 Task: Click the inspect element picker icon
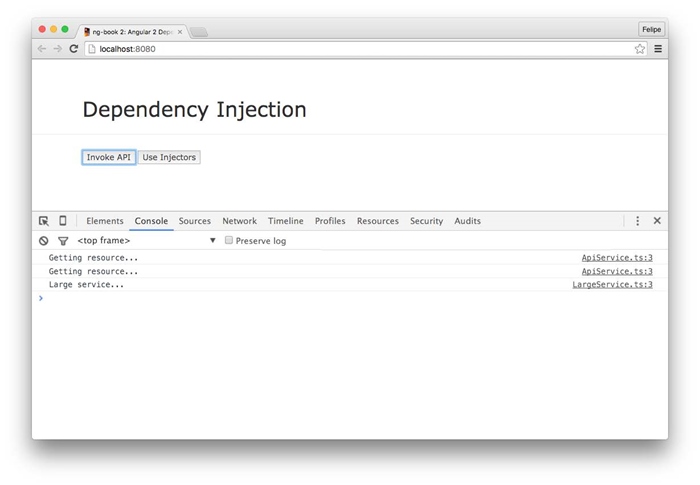(44, 221)
